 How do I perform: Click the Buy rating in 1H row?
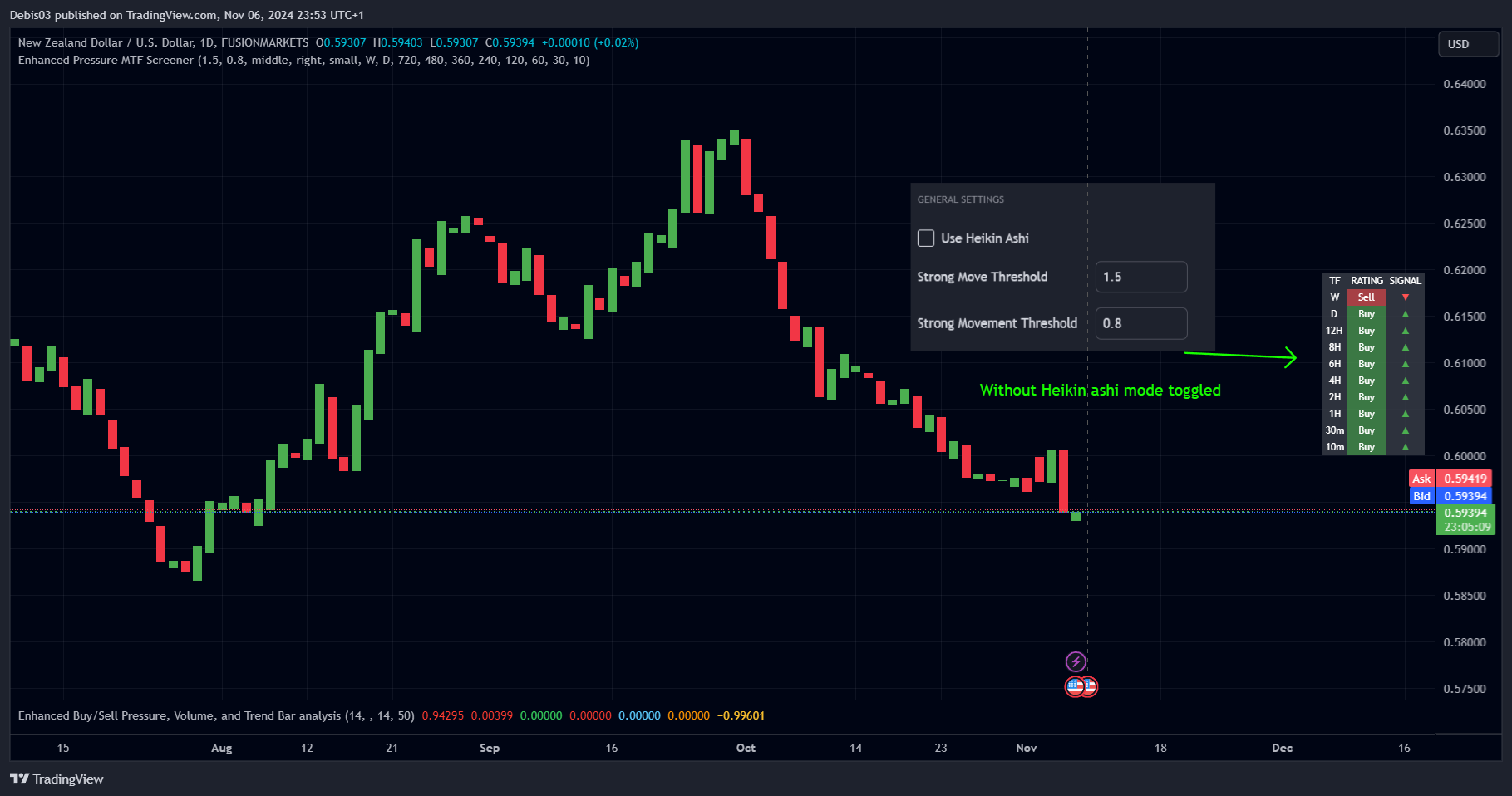pos(1367,414)
